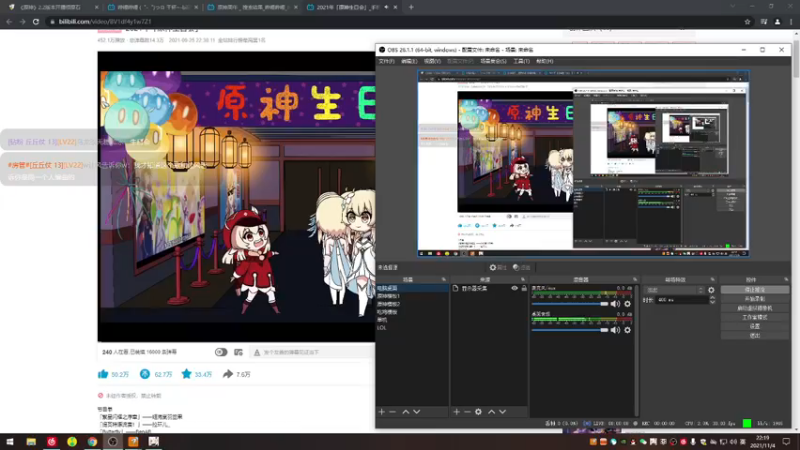Open the microphone channel settings gear in the mixer
800x450 pixels.
click(628, 304)
